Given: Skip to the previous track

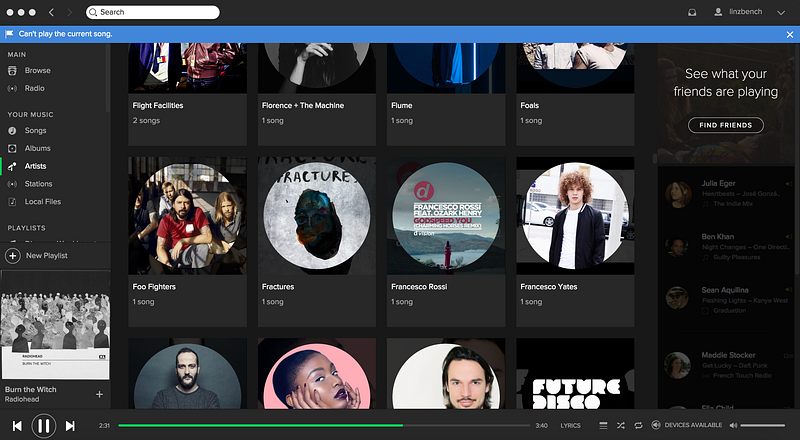Looking at the screenshot, I should coord(17,426).
